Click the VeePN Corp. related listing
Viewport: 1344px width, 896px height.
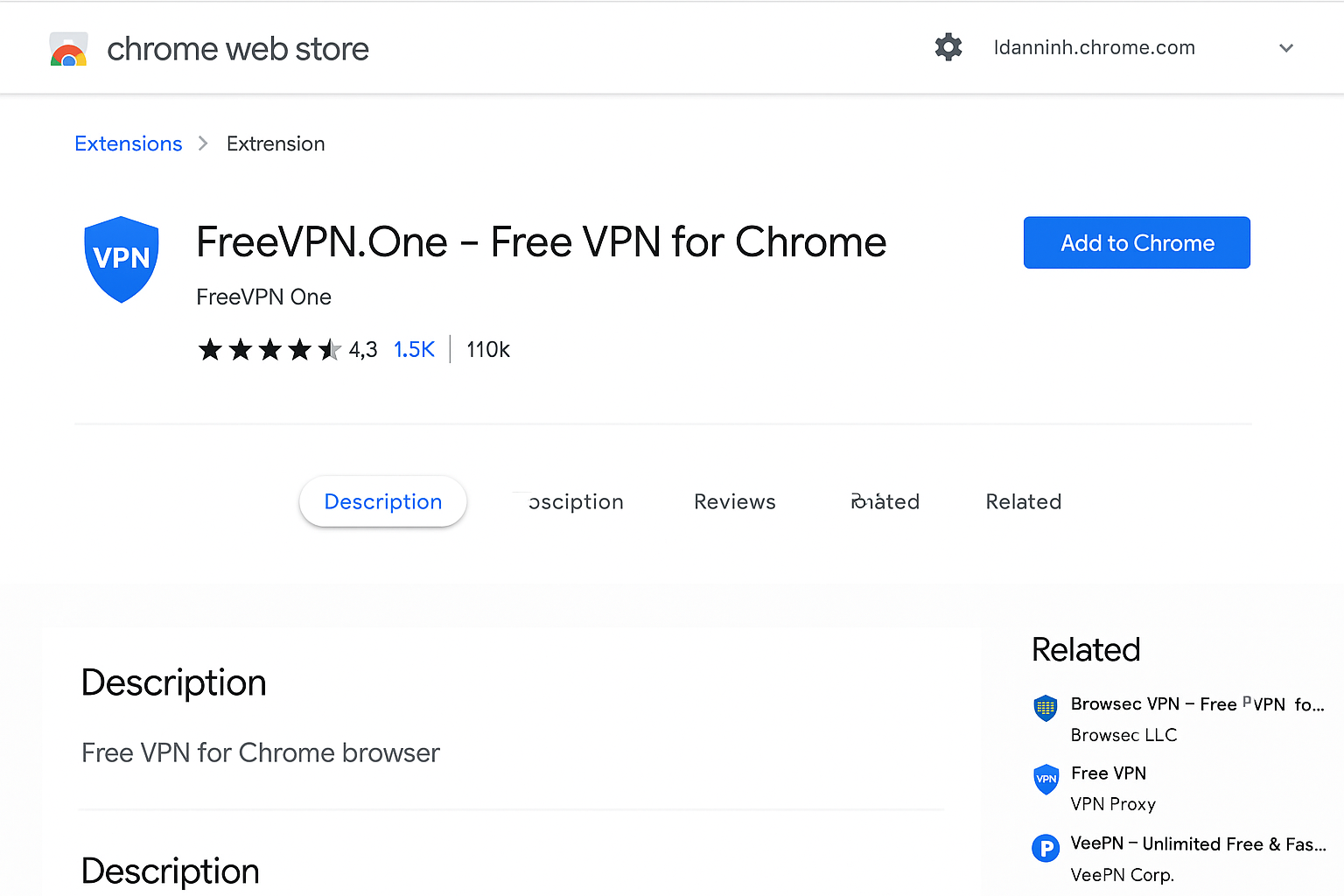click(1123, 874)
